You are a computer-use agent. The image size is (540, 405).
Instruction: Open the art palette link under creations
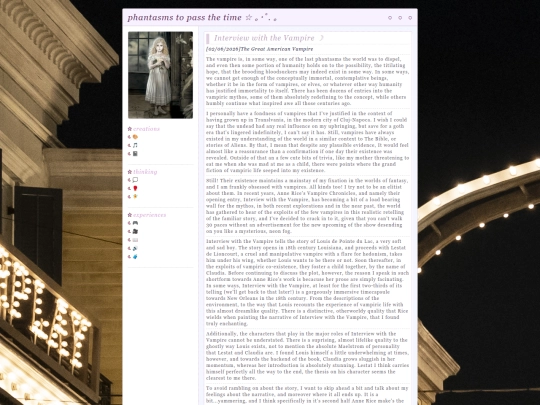tap(135, 137)
